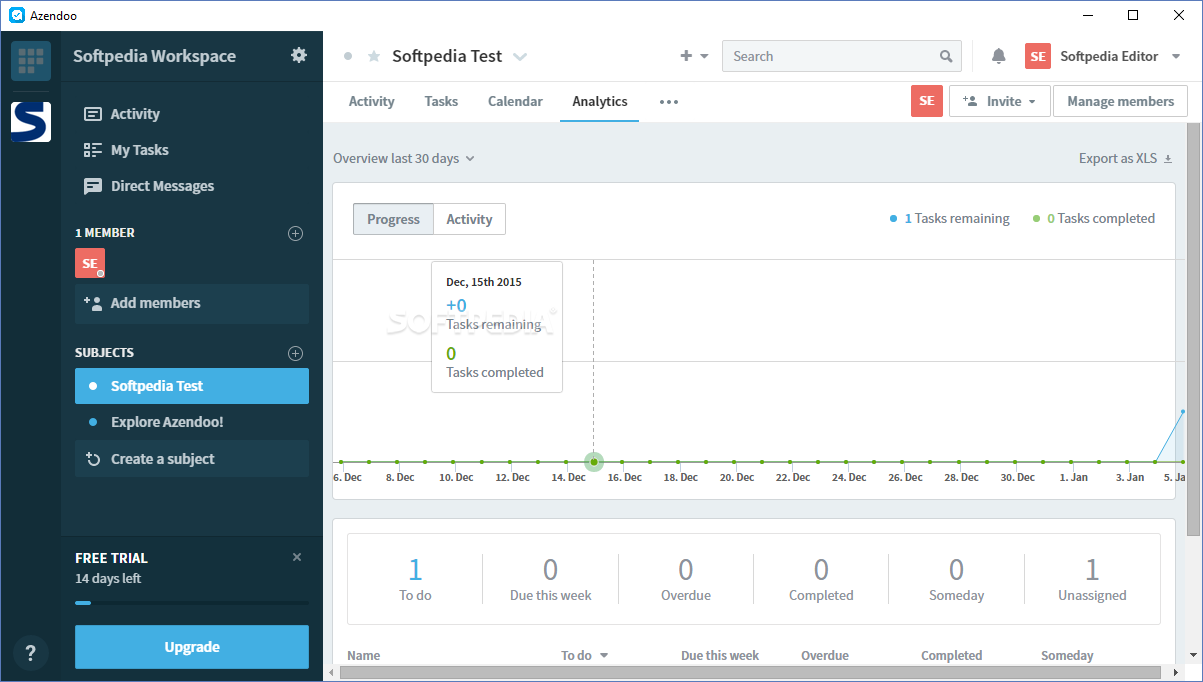The height and width of the screenshot is (682, 1203).
Task: Open the notifications bell
Action: click(998, 56)
